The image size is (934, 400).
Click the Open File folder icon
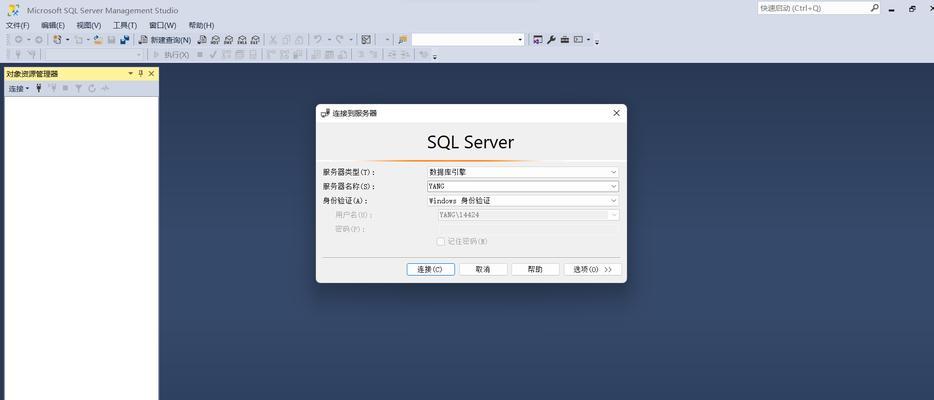coord(98,40)
